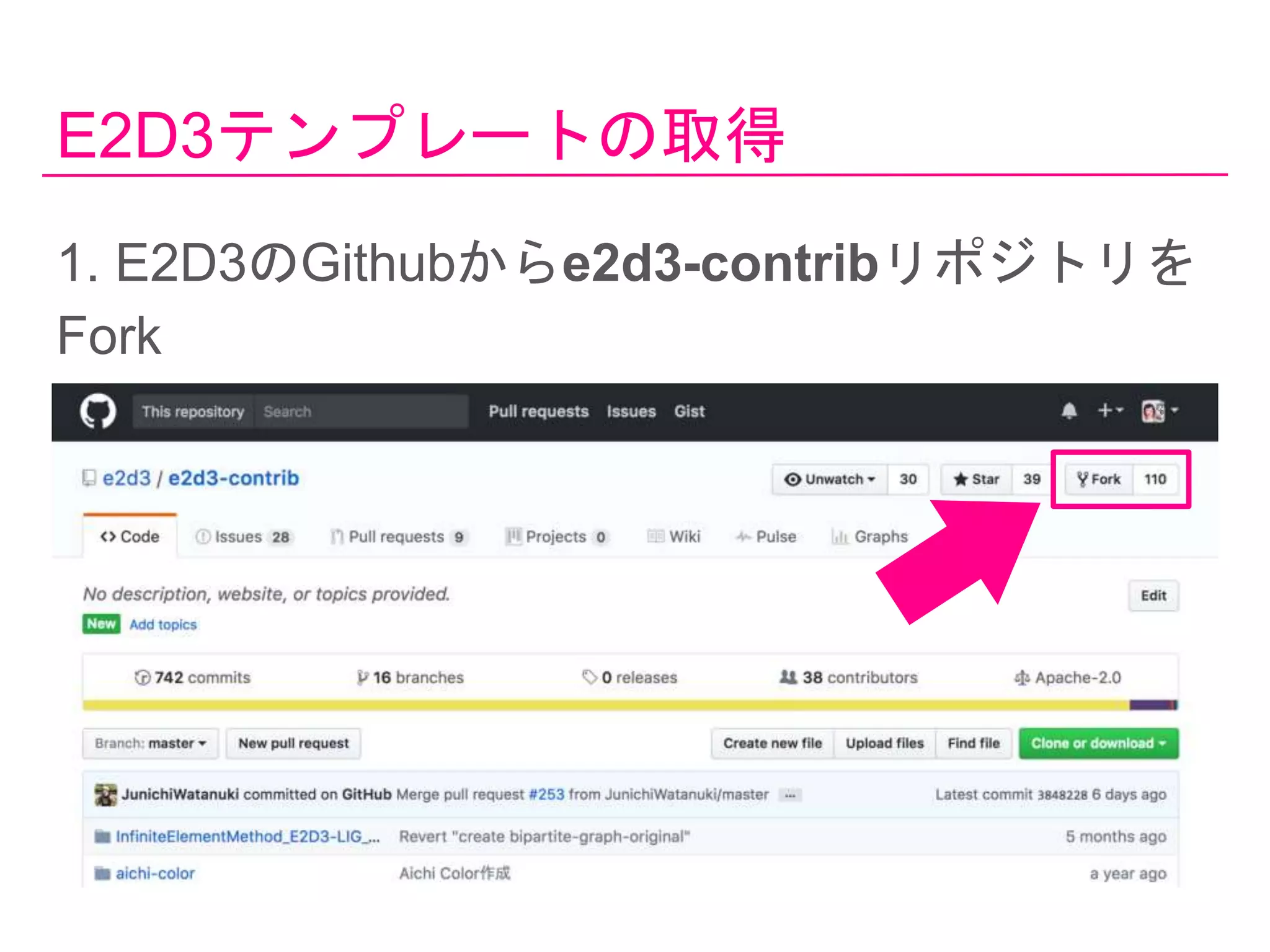Click the InfiniteElementMethod folder icon

(x=102, y=837)
